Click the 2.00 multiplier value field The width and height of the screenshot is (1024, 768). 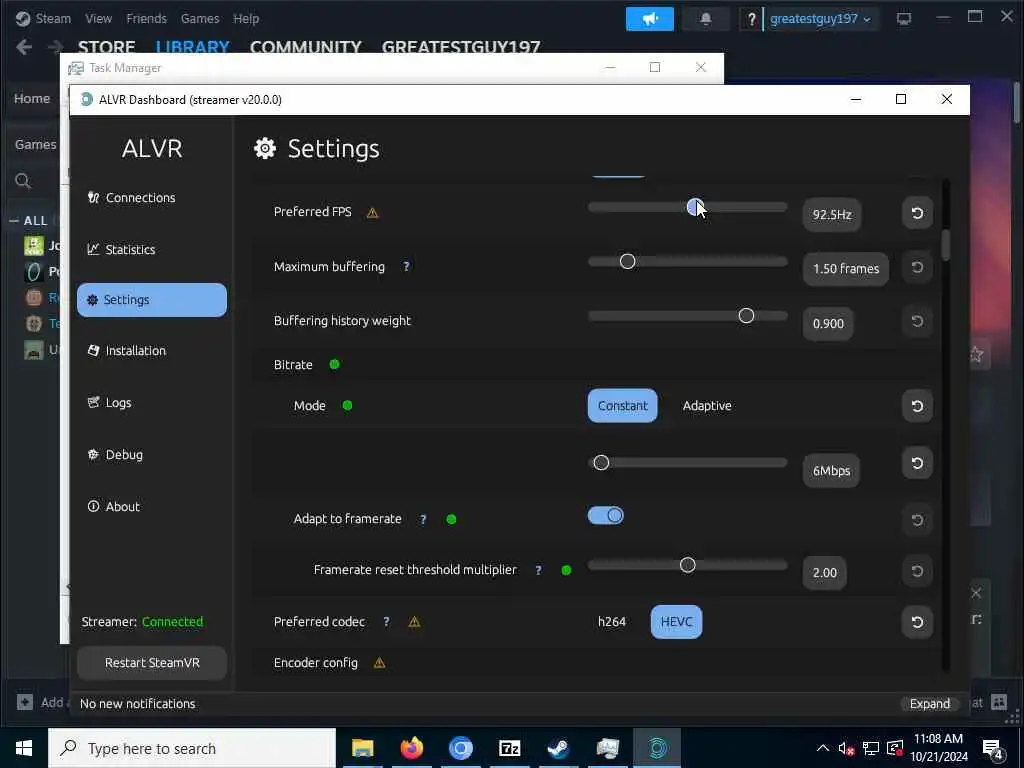825,573
